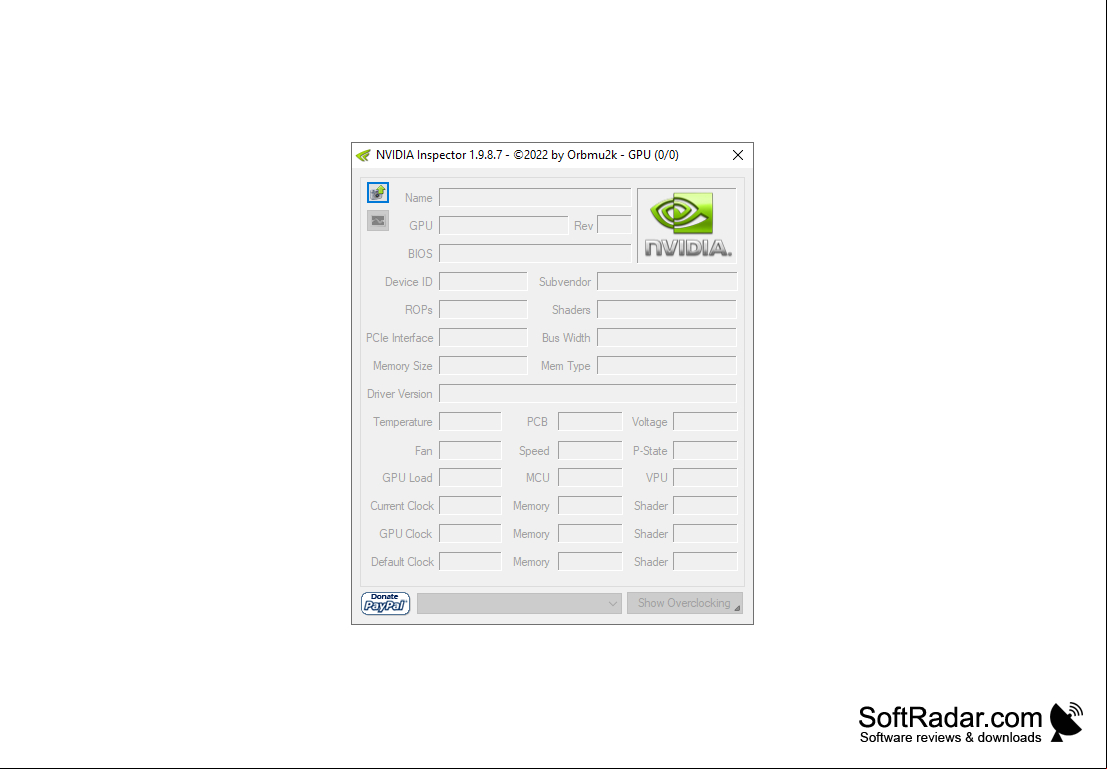This screenshot has height=769, width=1107.
Task: Click the Device ID field
Action: coord(483,282)
